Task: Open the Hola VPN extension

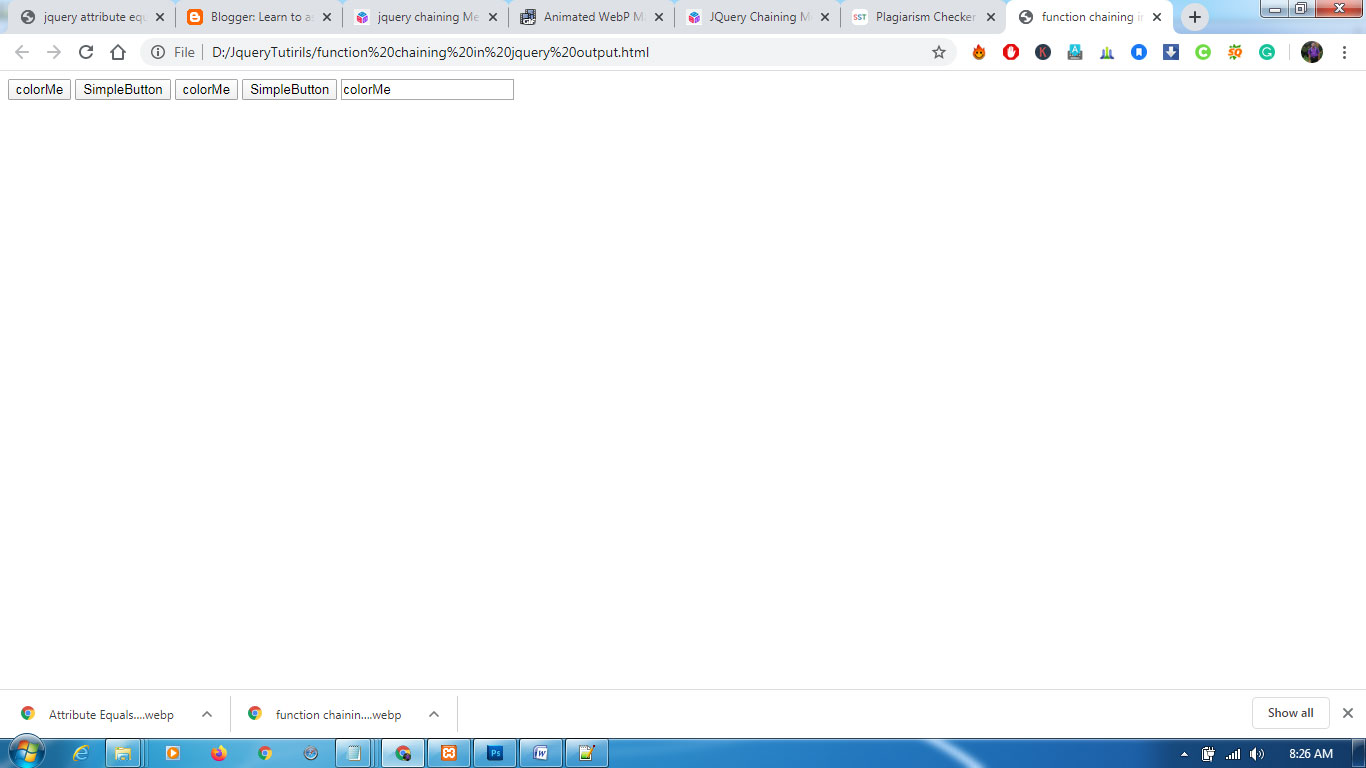Action: (x=979, y=52)
